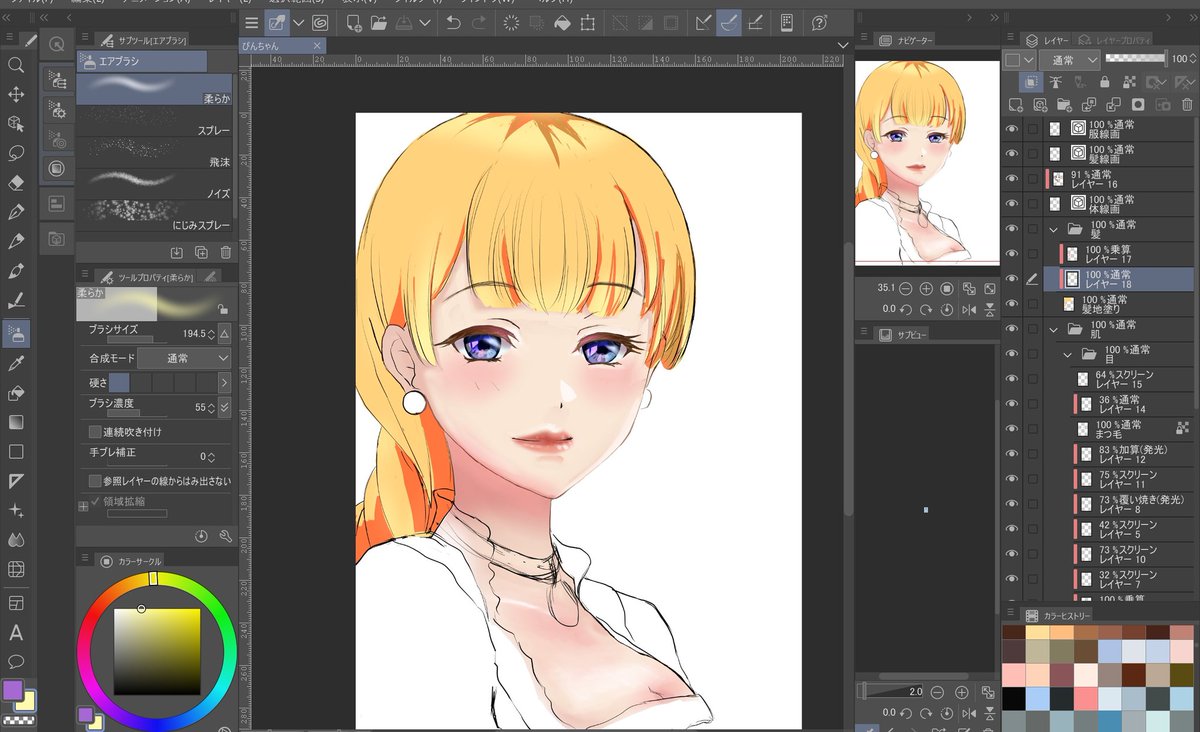This screenshot has height=732, width=1200.
Task: Select 柔らか airbrush sub tool
Action: click(155, 88)
